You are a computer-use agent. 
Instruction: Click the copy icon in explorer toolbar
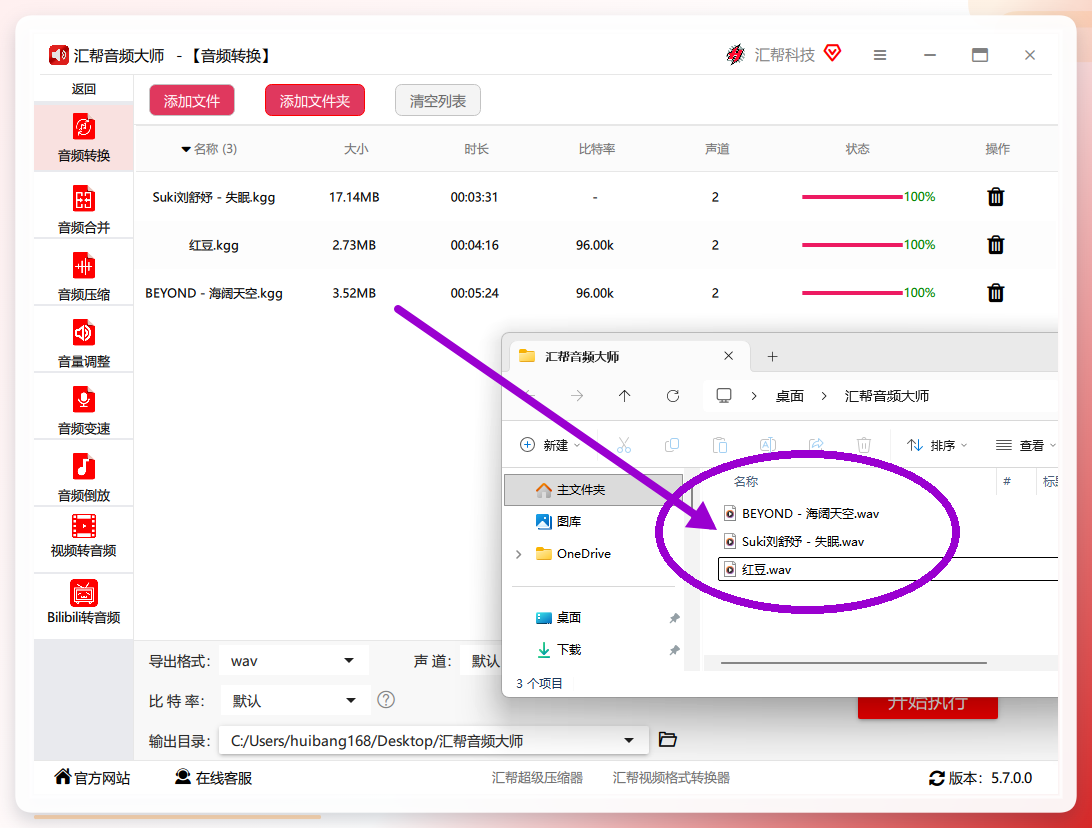672,445
